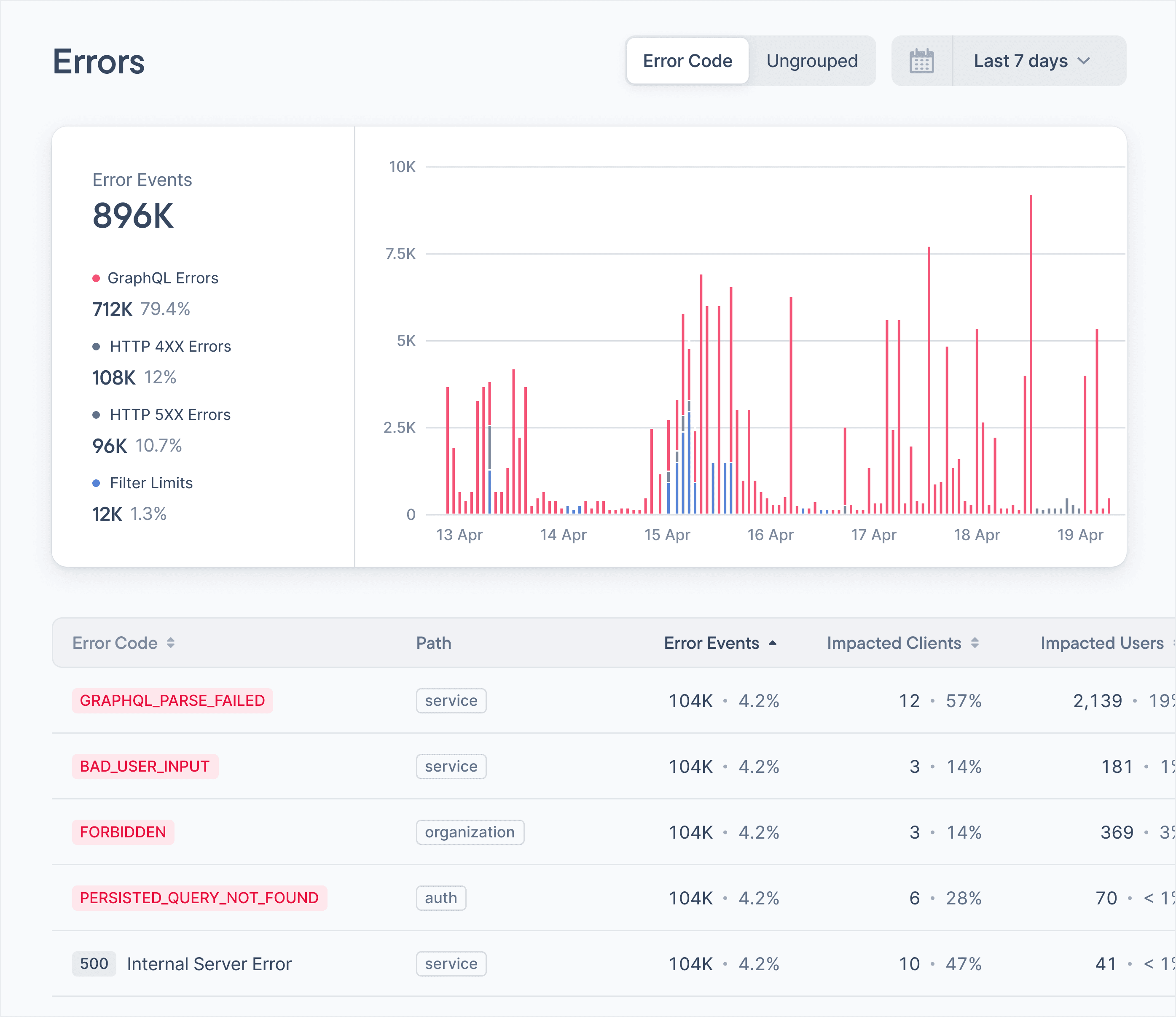Click HTTP 5XX Errors legend dot
This screenshot has width=1176, height=1017.
[96, 414]
